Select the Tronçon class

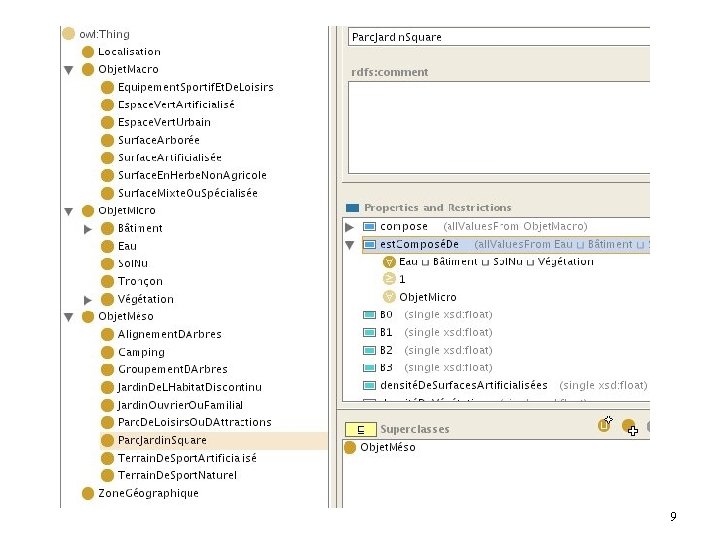(140, 281)
